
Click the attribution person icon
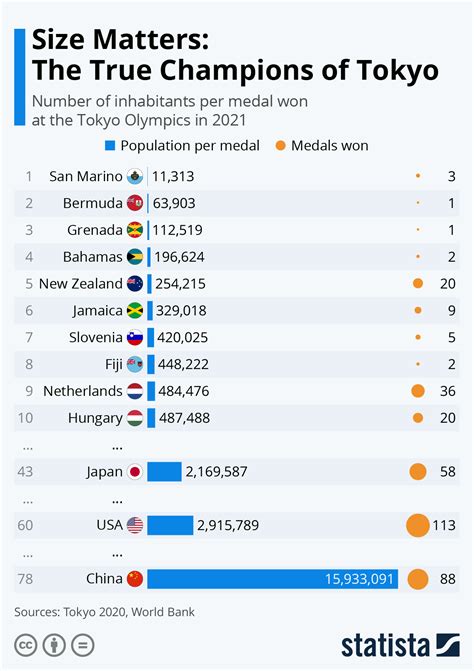tap(54, 645)
